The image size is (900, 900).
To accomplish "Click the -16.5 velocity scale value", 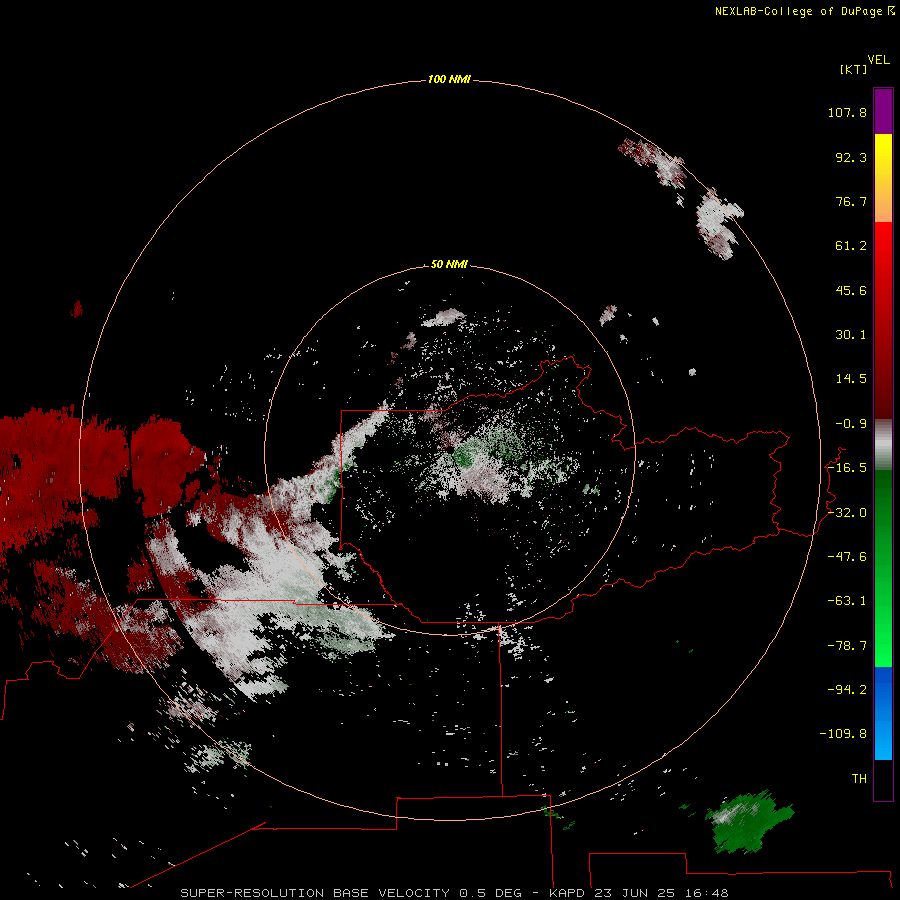I will pos(847,468).
